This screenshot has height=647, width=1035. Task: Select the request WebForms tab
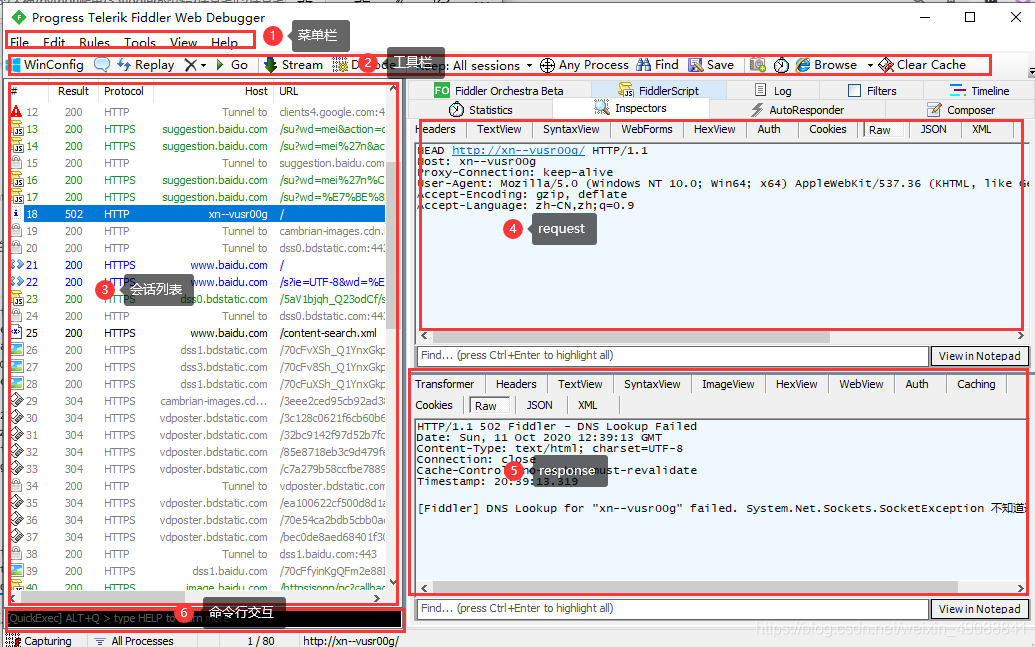[647, 129]
